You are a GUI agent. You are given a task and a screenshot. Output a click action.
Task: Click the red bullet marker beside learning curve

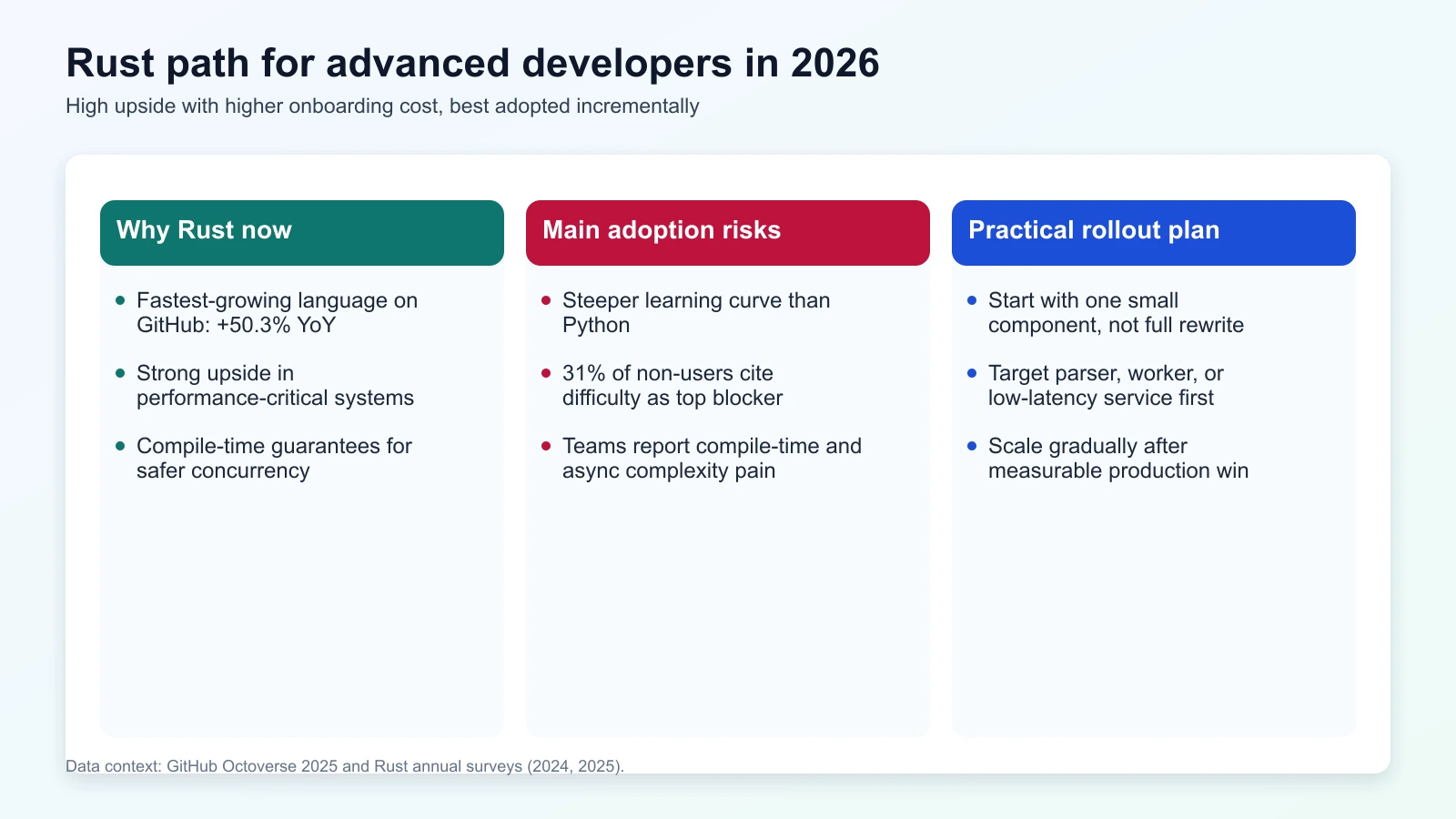(x=545, y=298)
